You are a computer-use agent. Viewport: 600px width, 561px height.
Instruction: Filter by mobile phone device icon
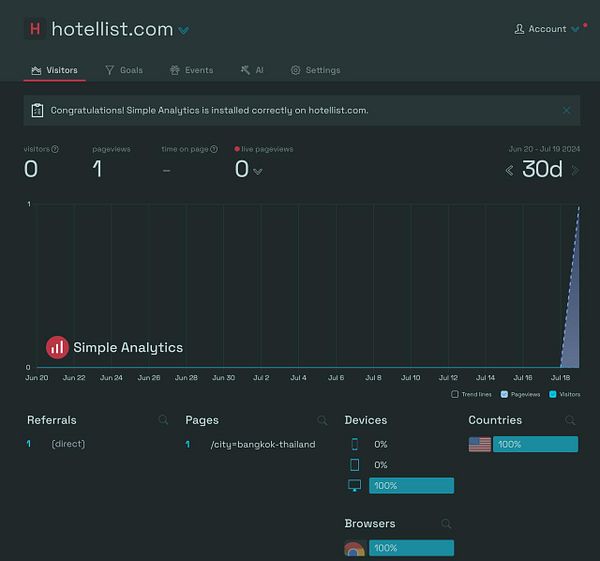coord(355,444)
